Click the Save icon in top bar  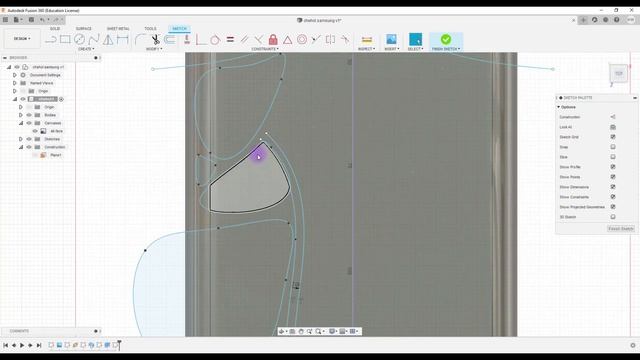pyautogui.click(x=31, y=20)
